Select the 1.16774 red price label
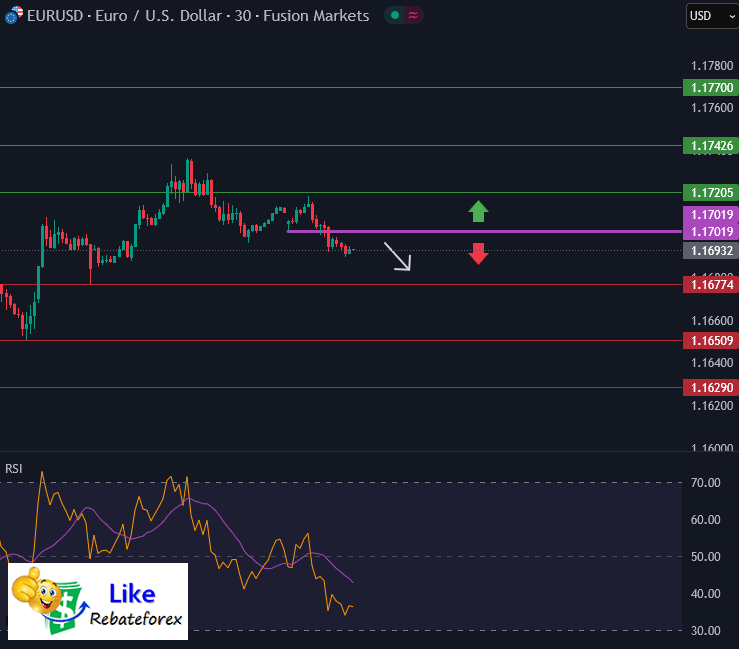 tap(711, 285)
